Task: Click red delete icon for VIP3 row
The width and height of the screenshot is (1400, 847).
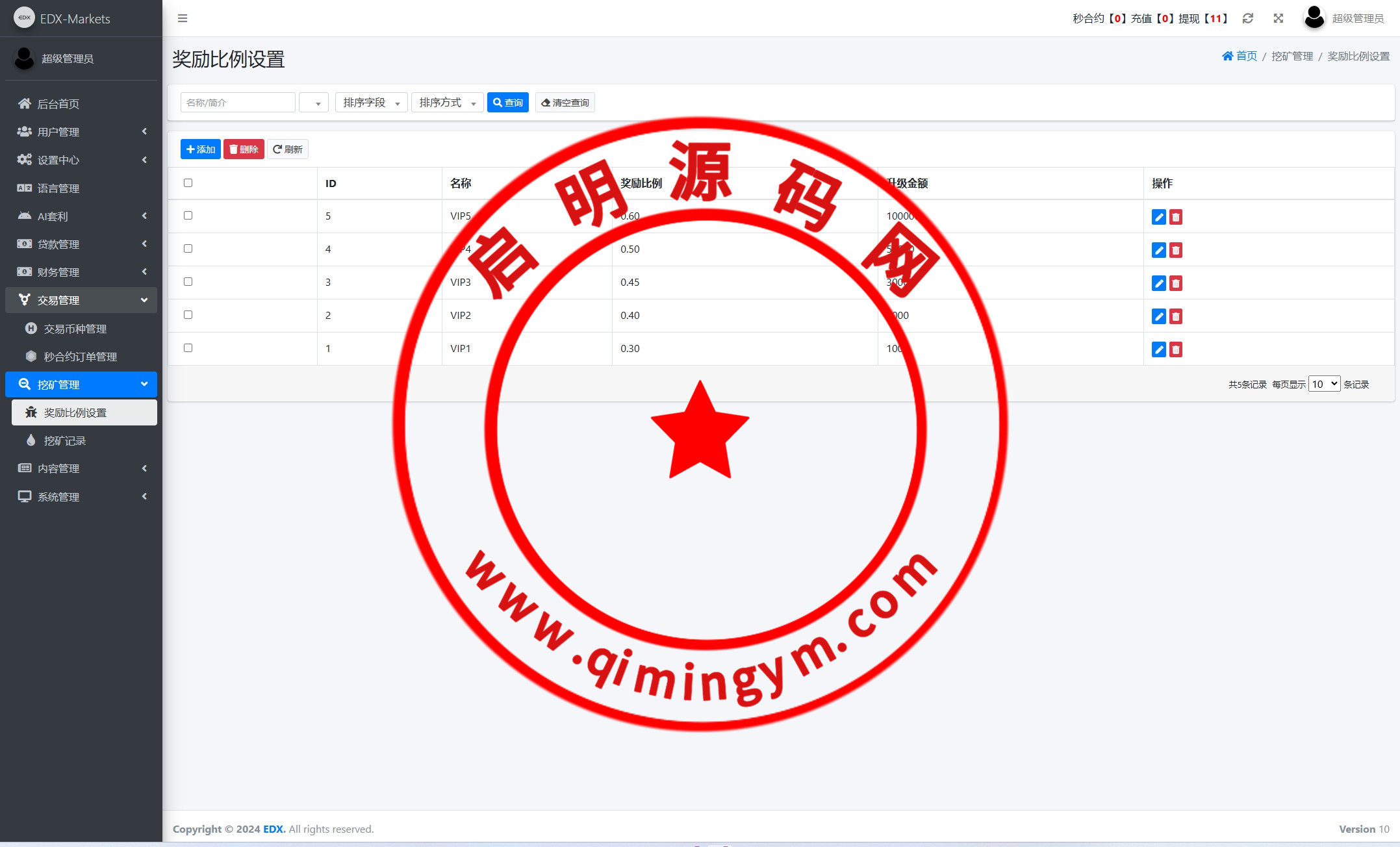Action: pyautogui.click(x=1175, y=283)
